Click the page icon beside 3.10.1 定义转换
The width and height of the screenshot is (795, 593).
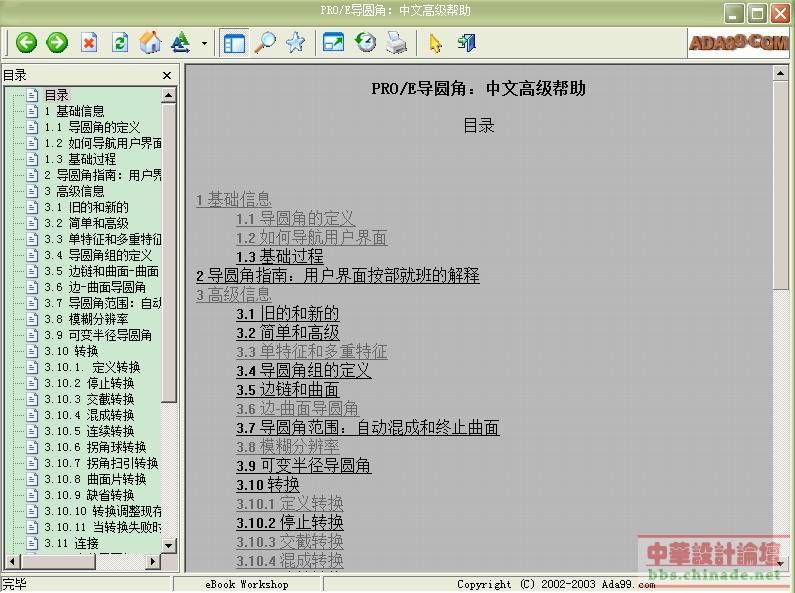click(32, 367)
